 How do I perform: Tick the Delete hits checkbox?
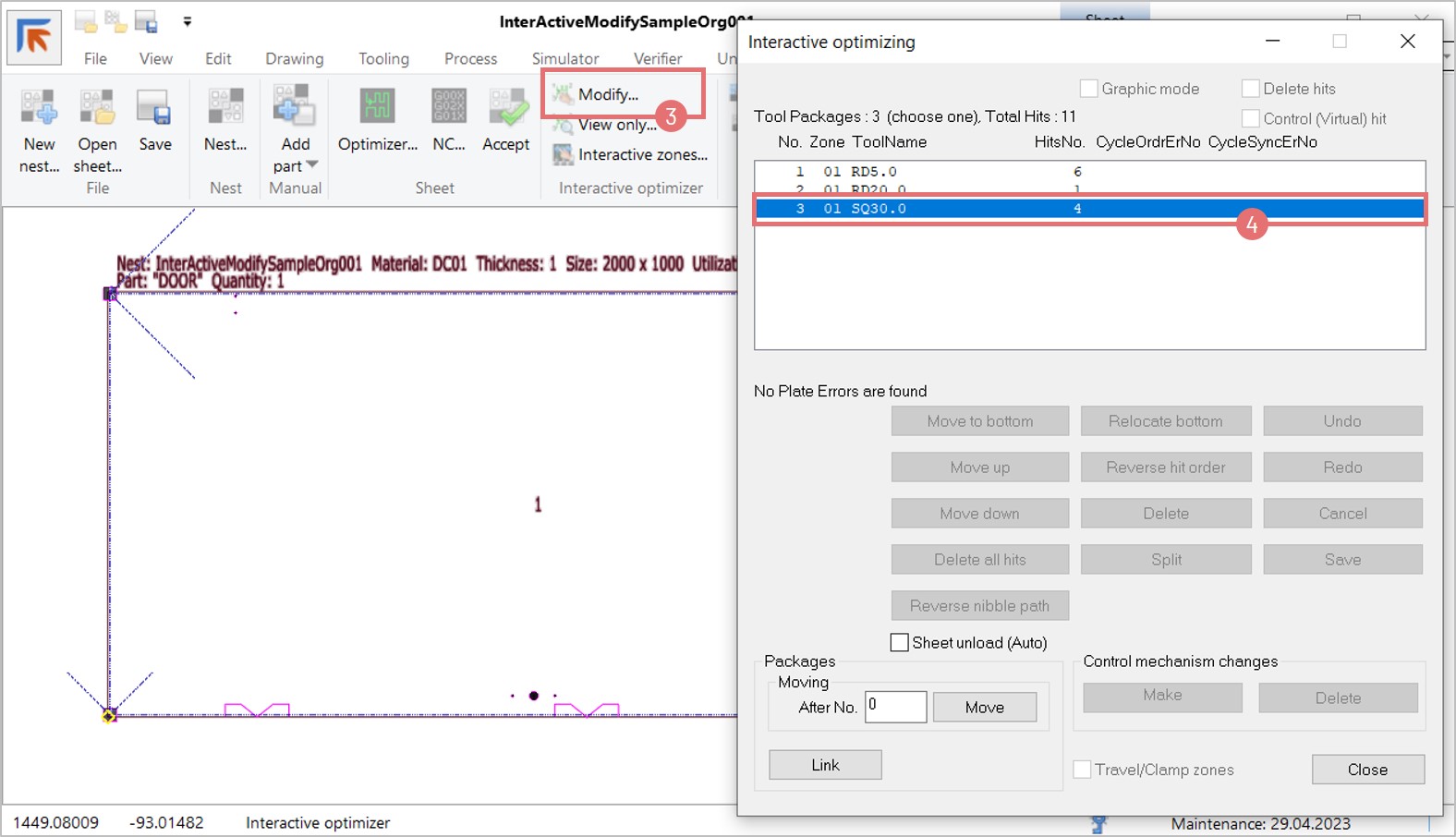pyautogui.click(x=1251, y=89)
